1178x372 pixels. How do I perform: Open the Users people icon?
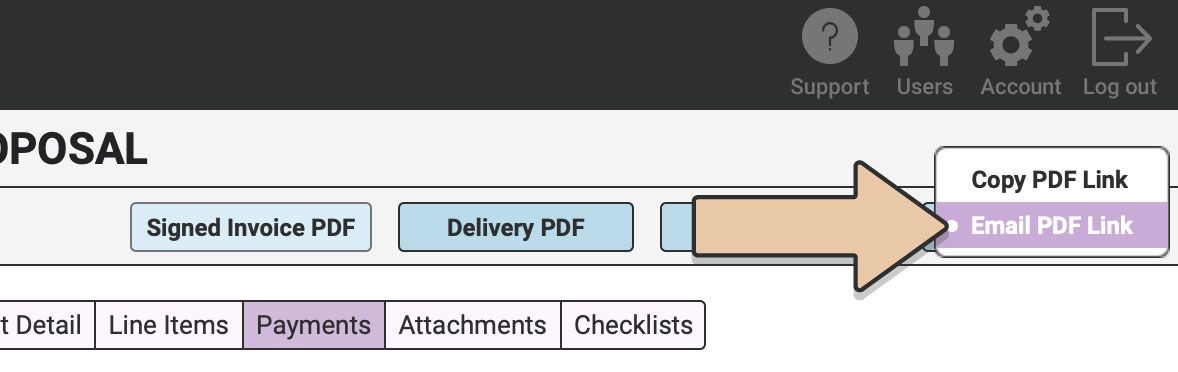[x=924, y=36]
